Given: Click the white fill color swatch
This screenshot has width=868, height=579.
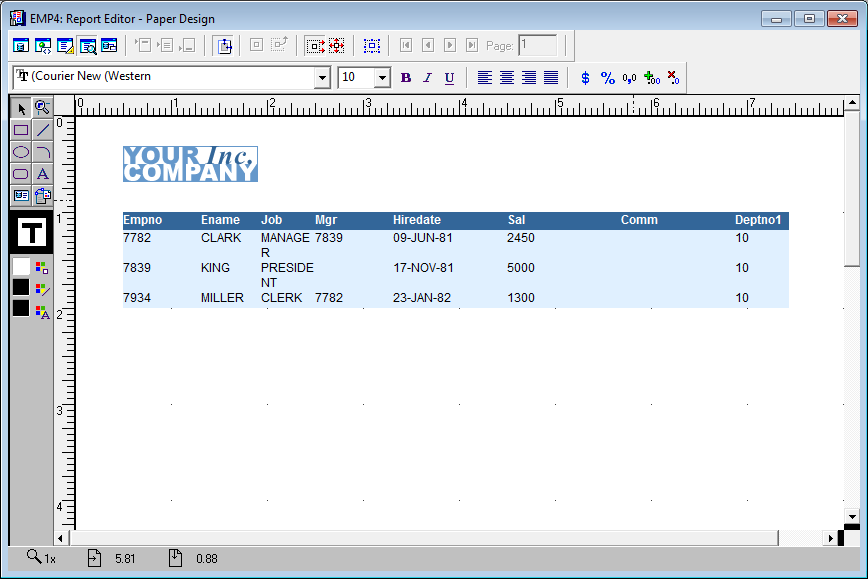Looking at the screenshot, I should coord(21,267).
